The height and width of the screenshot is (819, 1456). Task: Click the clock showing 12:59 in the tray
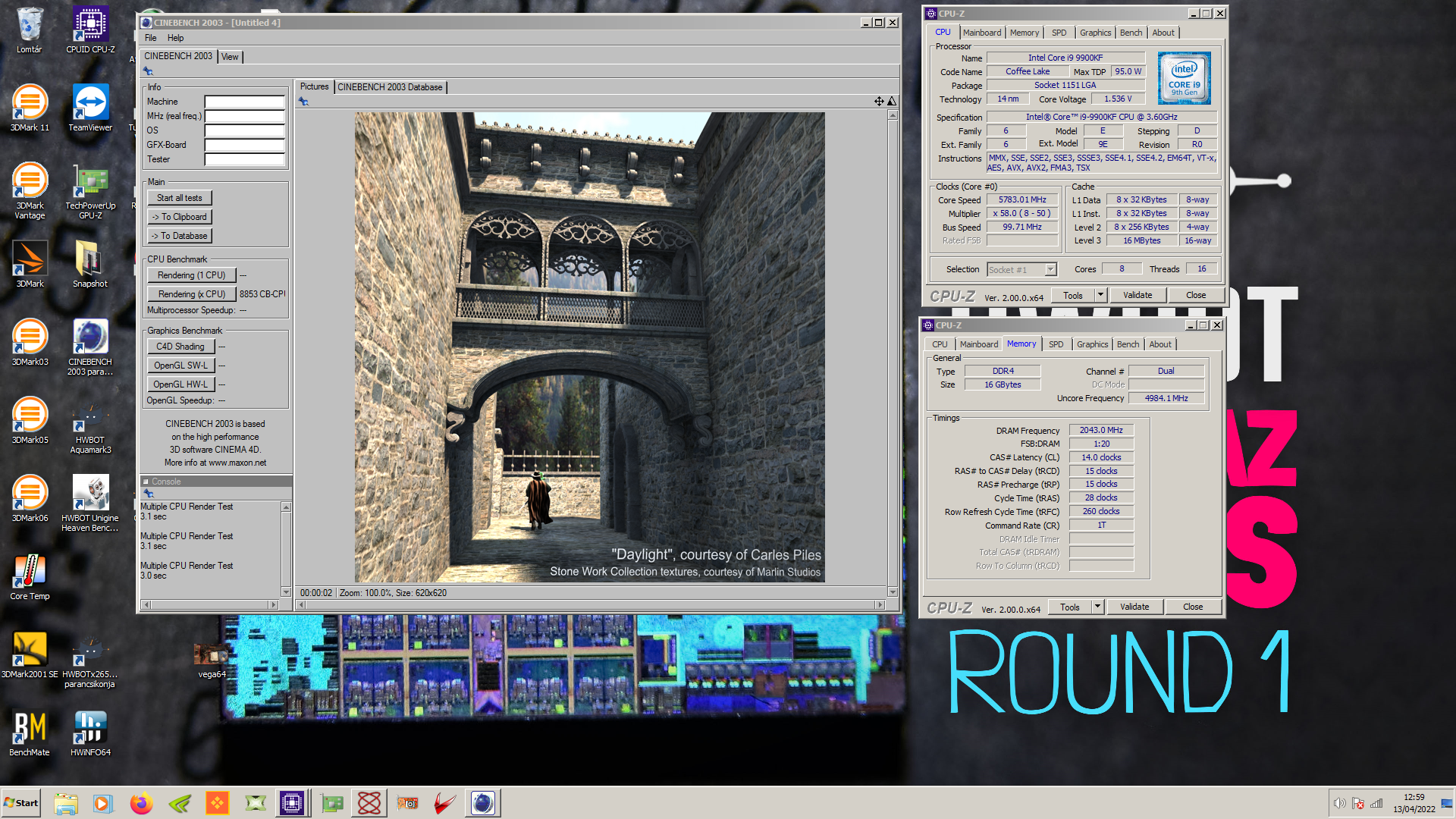tap(1414, 797)
